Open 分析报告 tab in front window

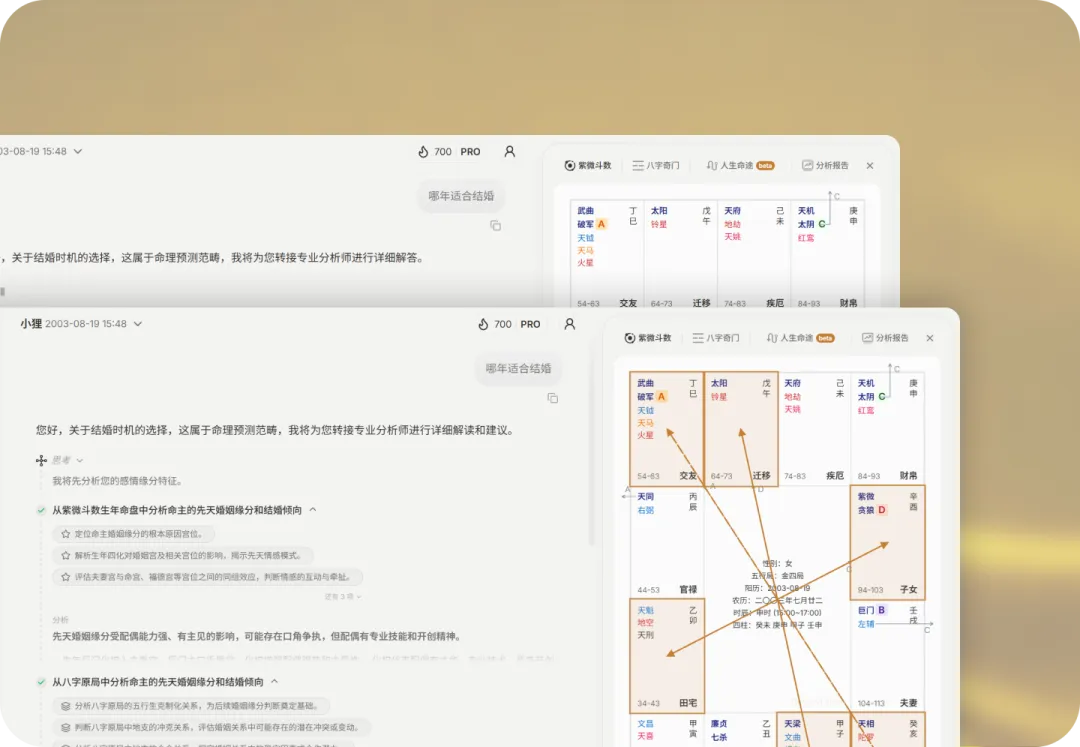tap(885, 338)
